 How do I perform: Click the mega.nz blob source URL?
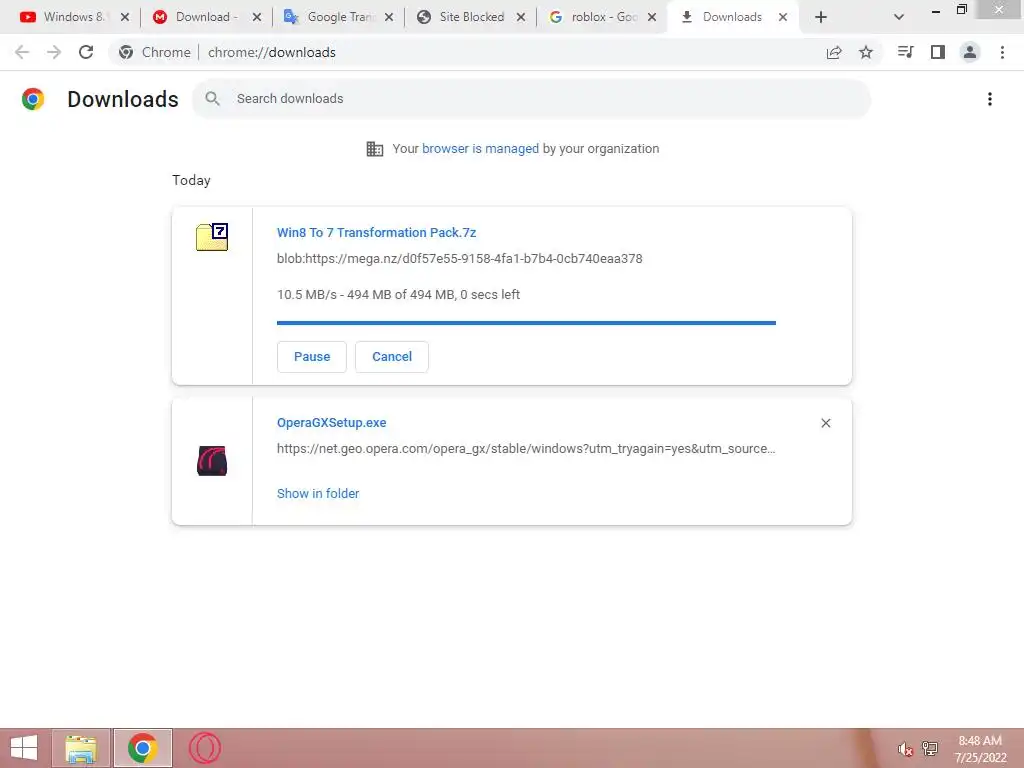[x=459, y=259]
